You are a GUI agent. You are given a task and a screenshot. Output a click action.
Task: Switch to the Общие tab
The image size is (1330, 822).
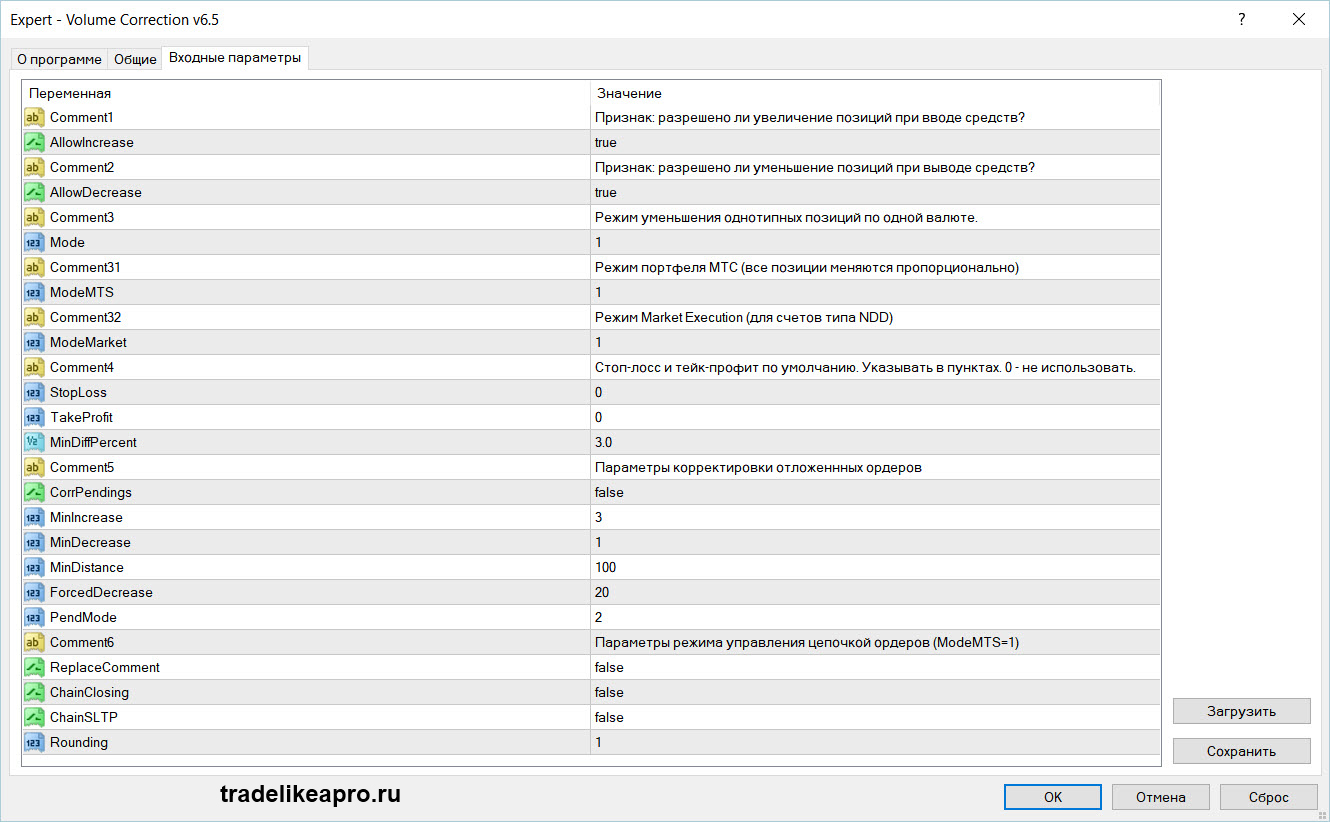point(135,59)
